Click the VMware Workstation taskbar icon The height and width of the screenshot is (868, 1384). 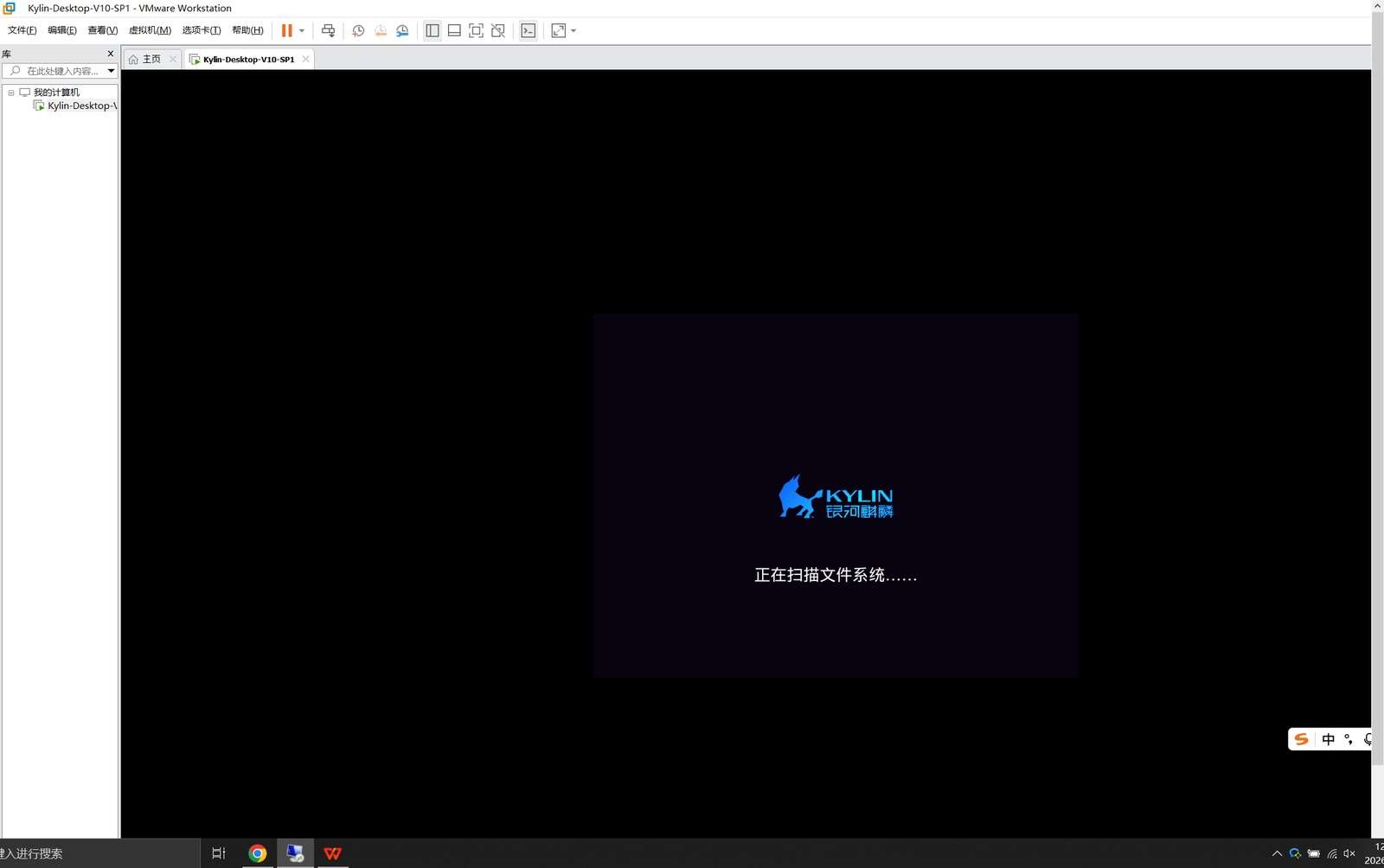pos(295,853)
